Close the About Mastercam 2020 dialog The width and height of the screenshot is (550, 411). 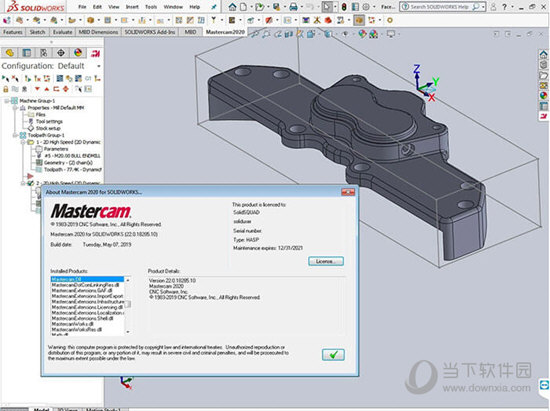[x=348, y=192]
